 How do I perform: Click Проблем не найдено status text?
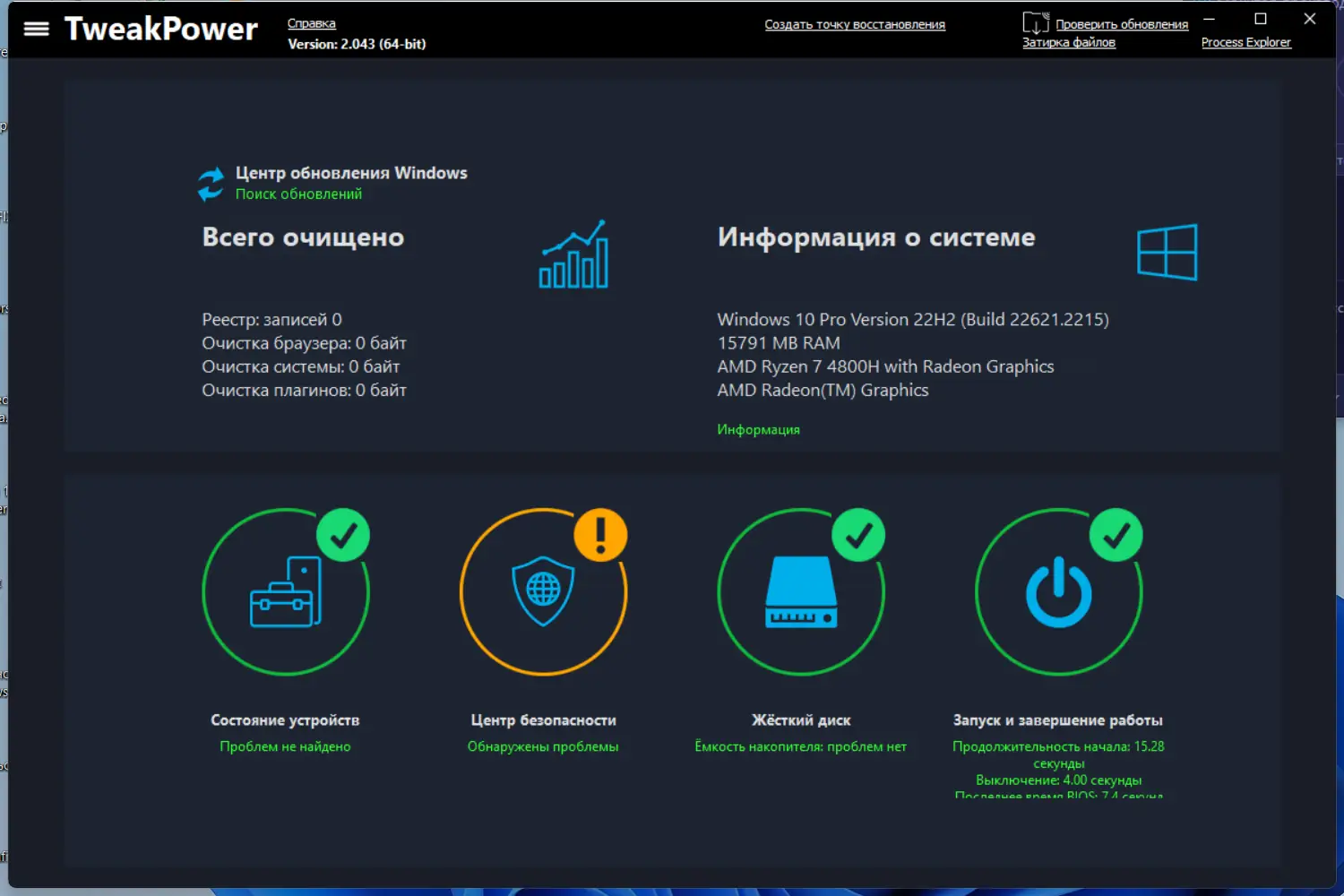(285, 746)
